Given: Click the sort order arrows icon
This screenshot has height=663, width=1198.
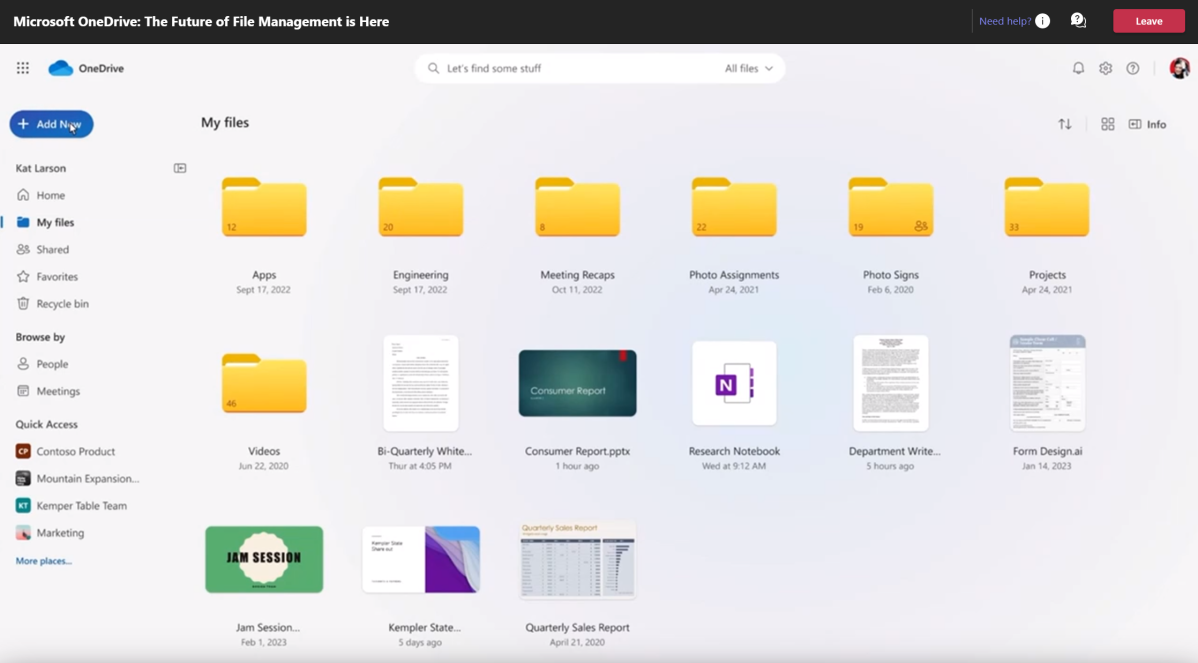Looking at the screenshot, I should coord(1065,124).
